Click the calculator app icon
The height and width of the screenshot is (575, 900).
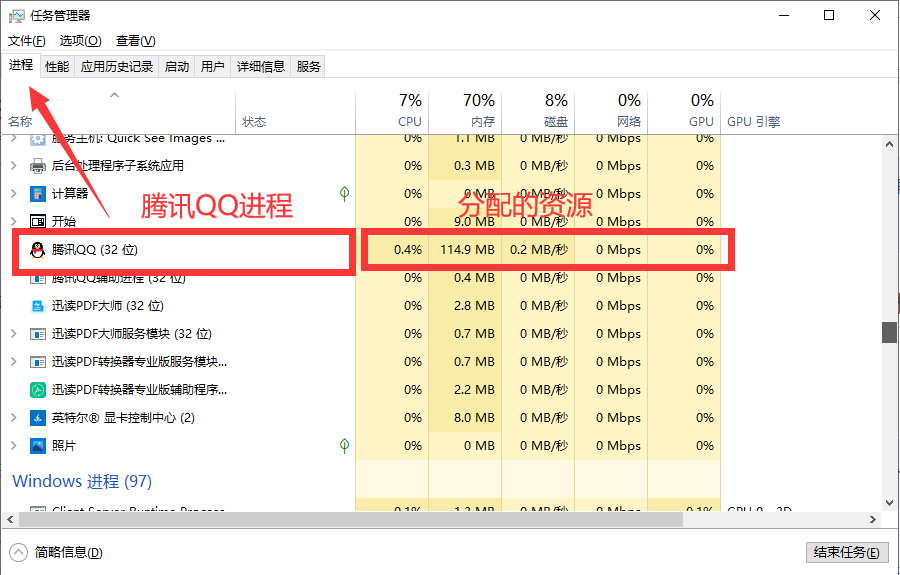[38, 194]
